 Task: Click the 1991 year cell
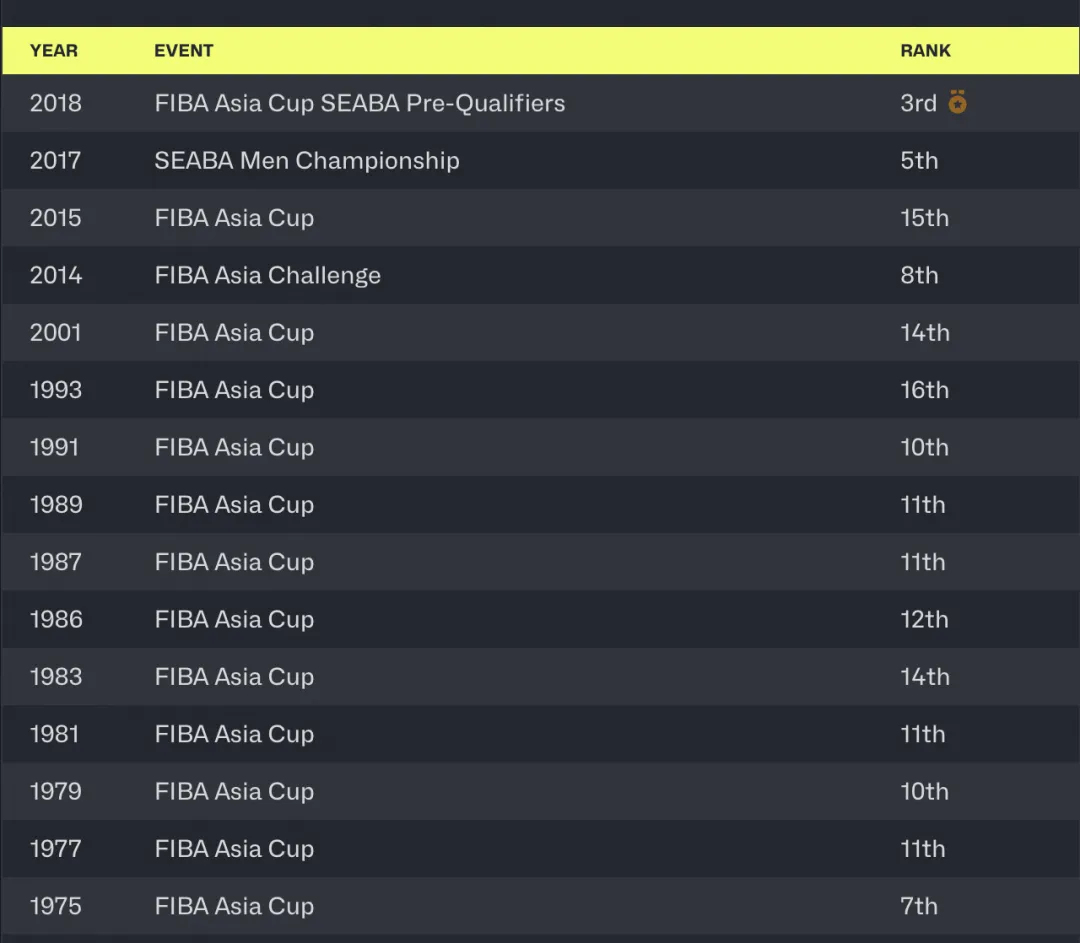[54, 447]
